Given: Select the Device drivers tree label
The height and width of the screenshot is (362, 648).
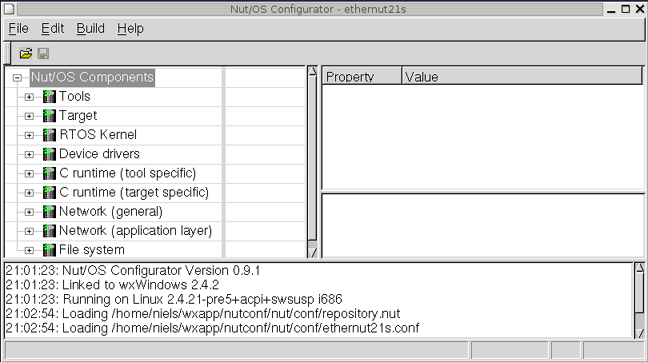Looking at the screenshot, I should [x=100, y=154].
